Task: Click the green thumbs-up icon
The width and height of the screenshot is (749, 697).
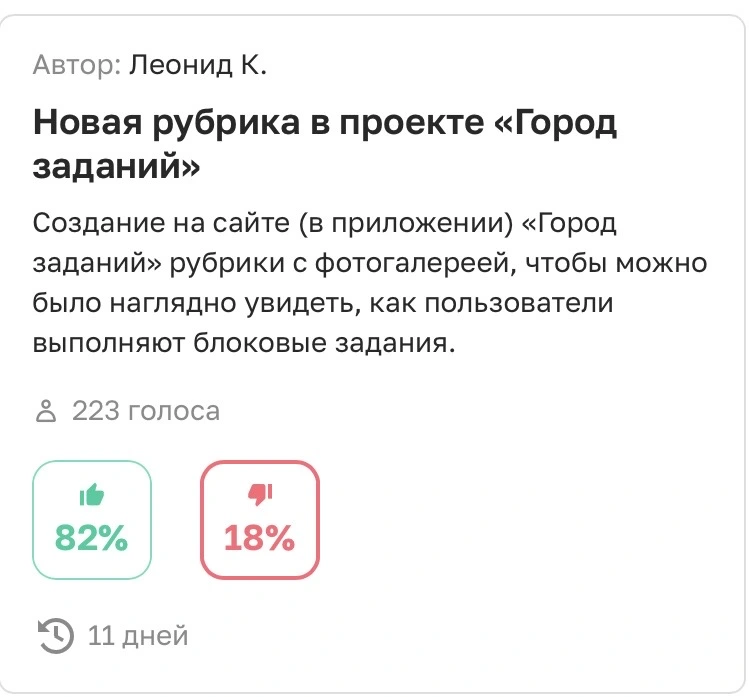Action: pyautogui.click(x=92, y=494)
